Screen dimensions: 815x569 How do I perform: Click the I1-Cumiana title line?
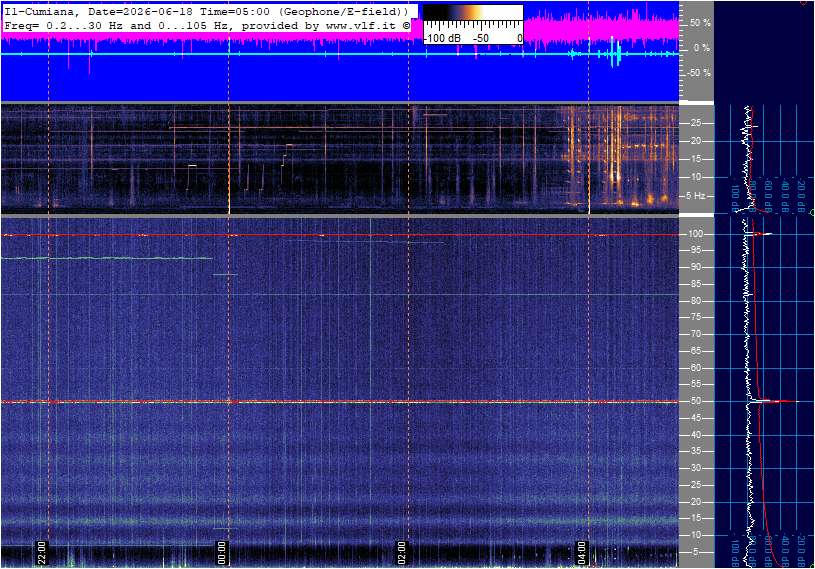click(x=206, y=11)
